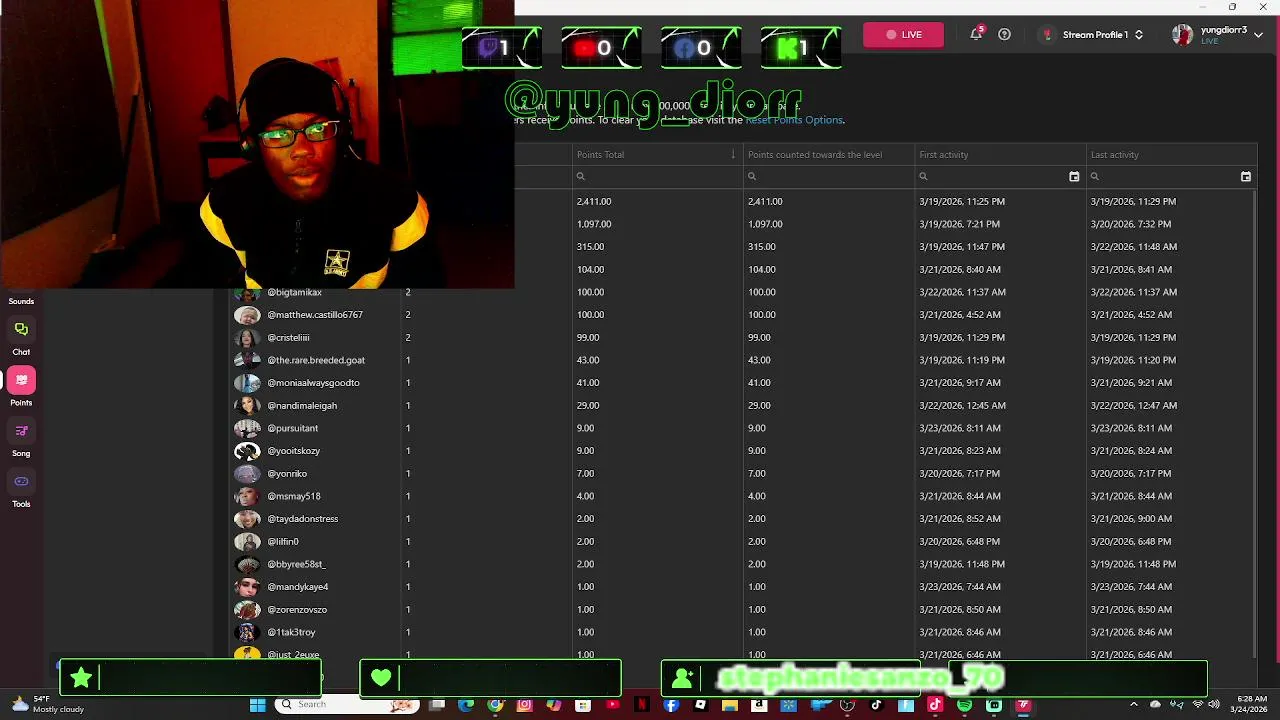The width and height of the screenshot is (1280, 720).
Task: Select user @moniaalwaysgoodto
Action: [313, 383]
